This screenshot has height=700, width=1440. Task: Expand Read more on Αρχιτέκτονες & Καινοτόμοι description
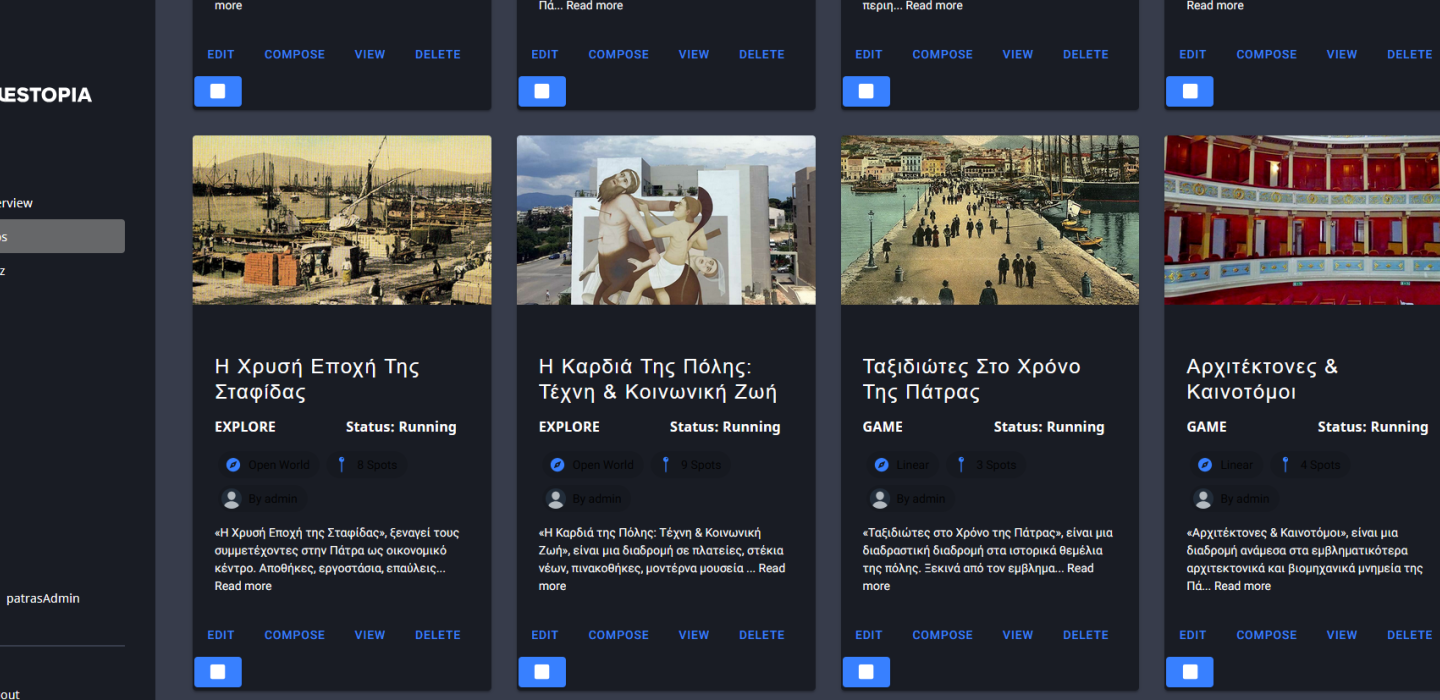pyautogui.click(x=1242, y=586)
